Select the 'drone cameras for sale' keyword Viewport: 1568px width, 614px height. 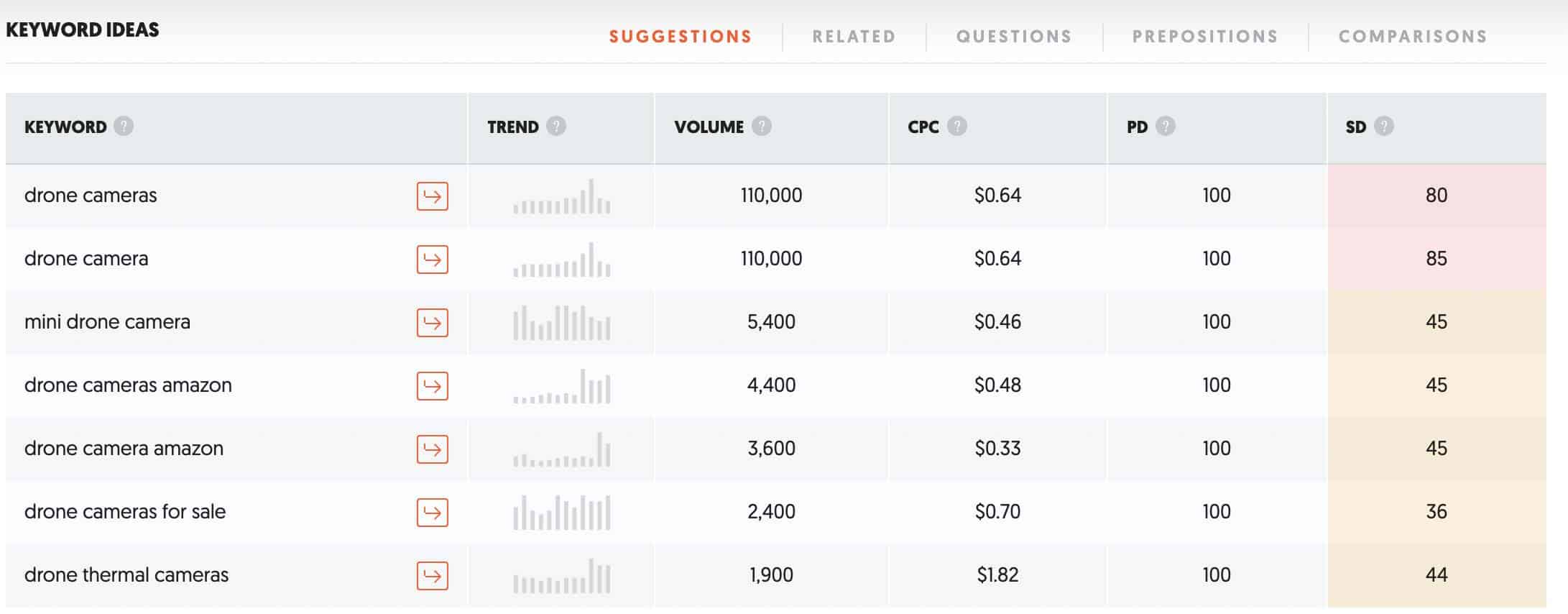125,512
